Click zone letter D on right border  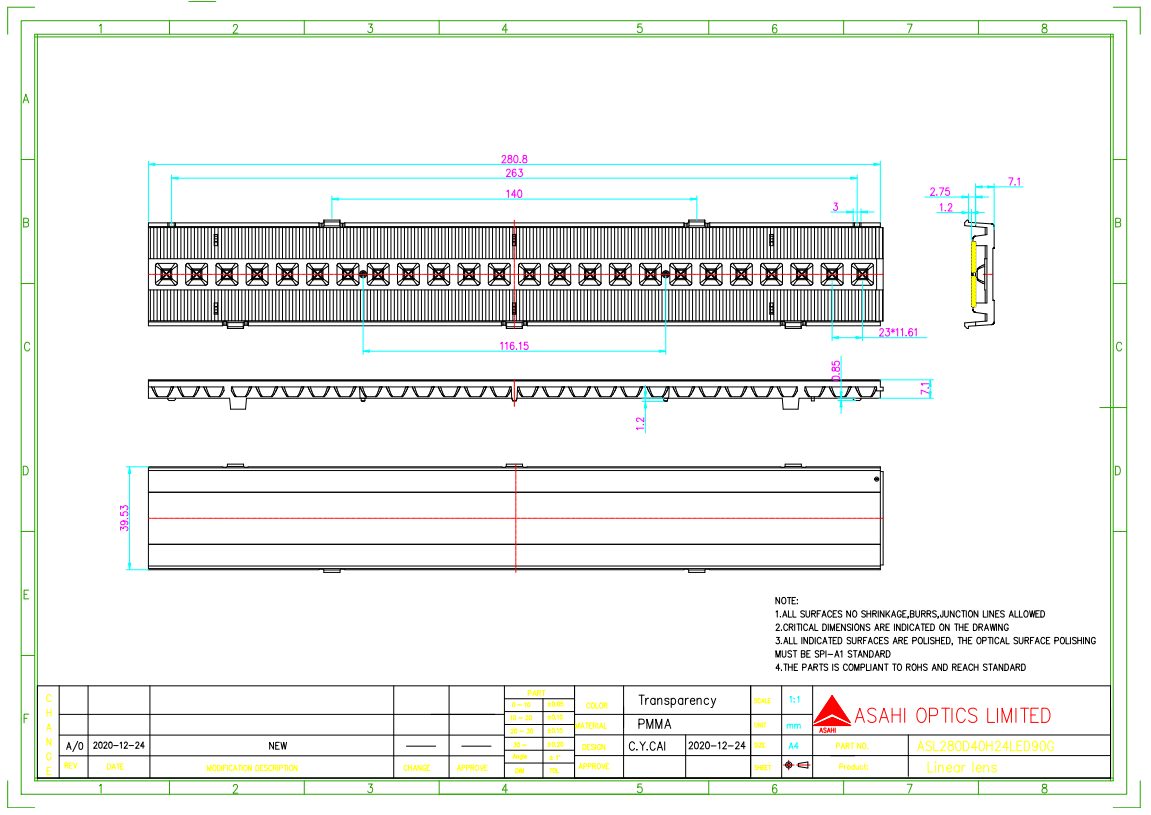click(x=1118, y=471)
